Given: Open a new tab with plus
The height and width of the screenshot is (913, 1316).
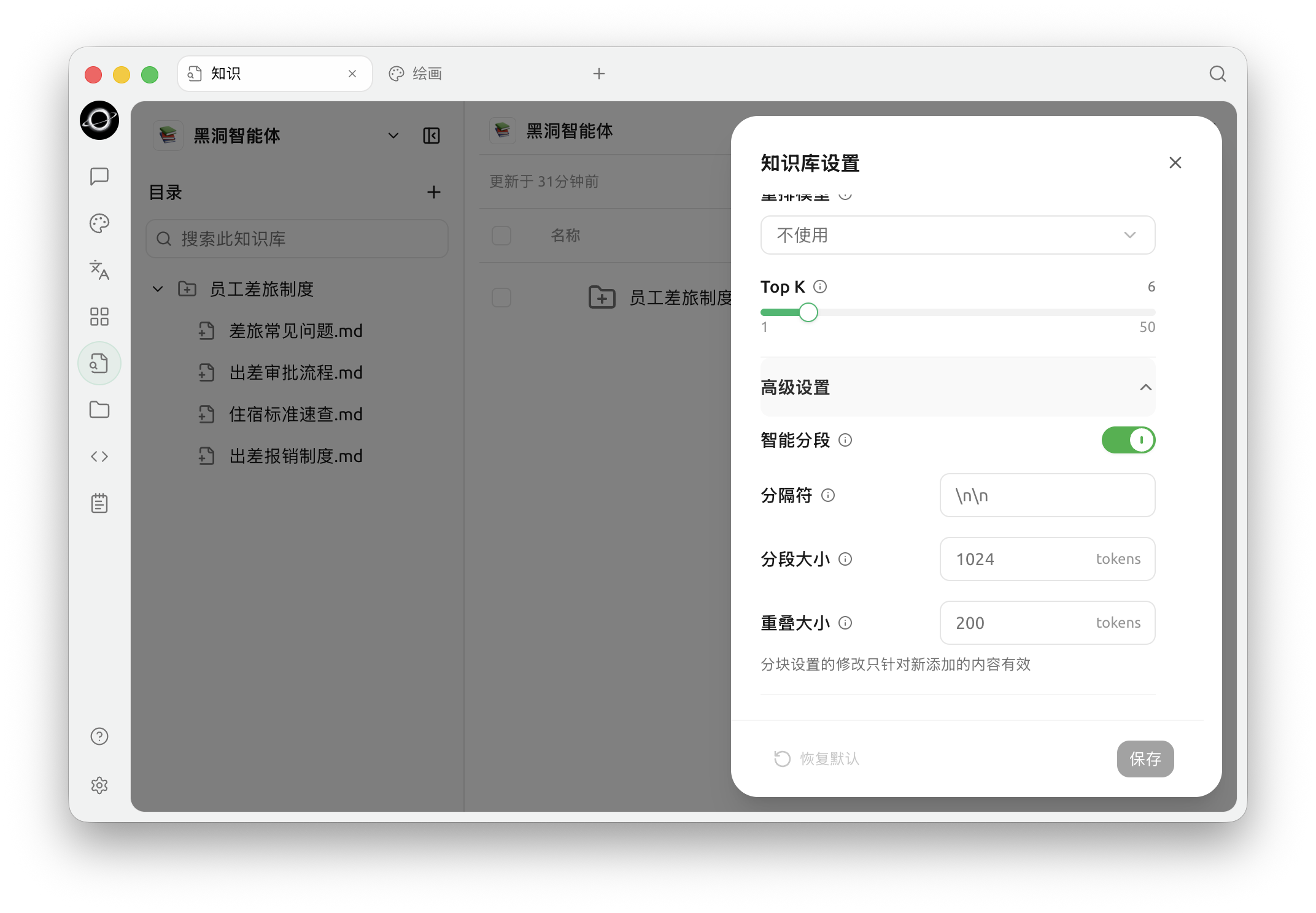Looking at the screenshot, I should click(599, 74).
